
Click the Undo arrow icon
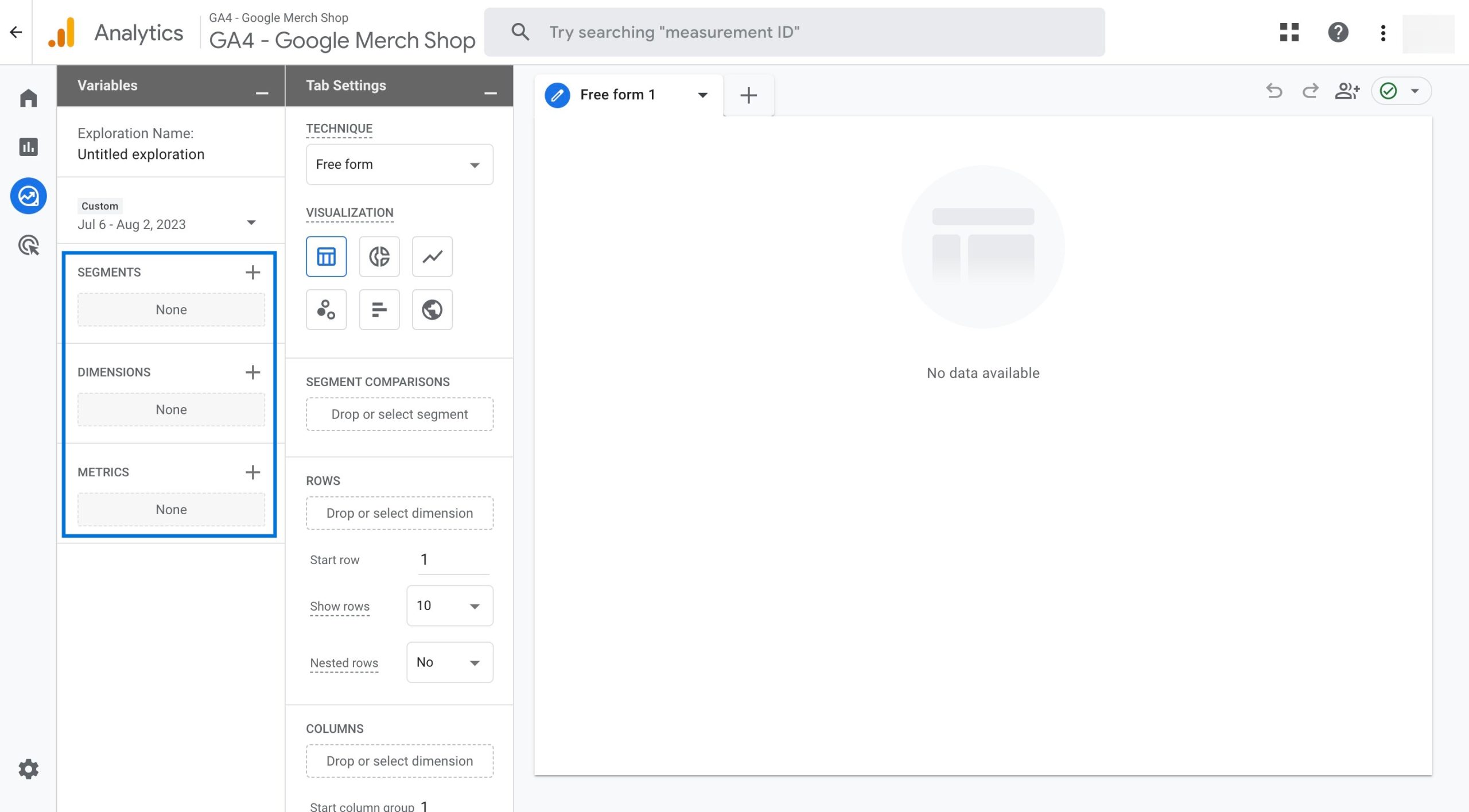coord(1274,91)
